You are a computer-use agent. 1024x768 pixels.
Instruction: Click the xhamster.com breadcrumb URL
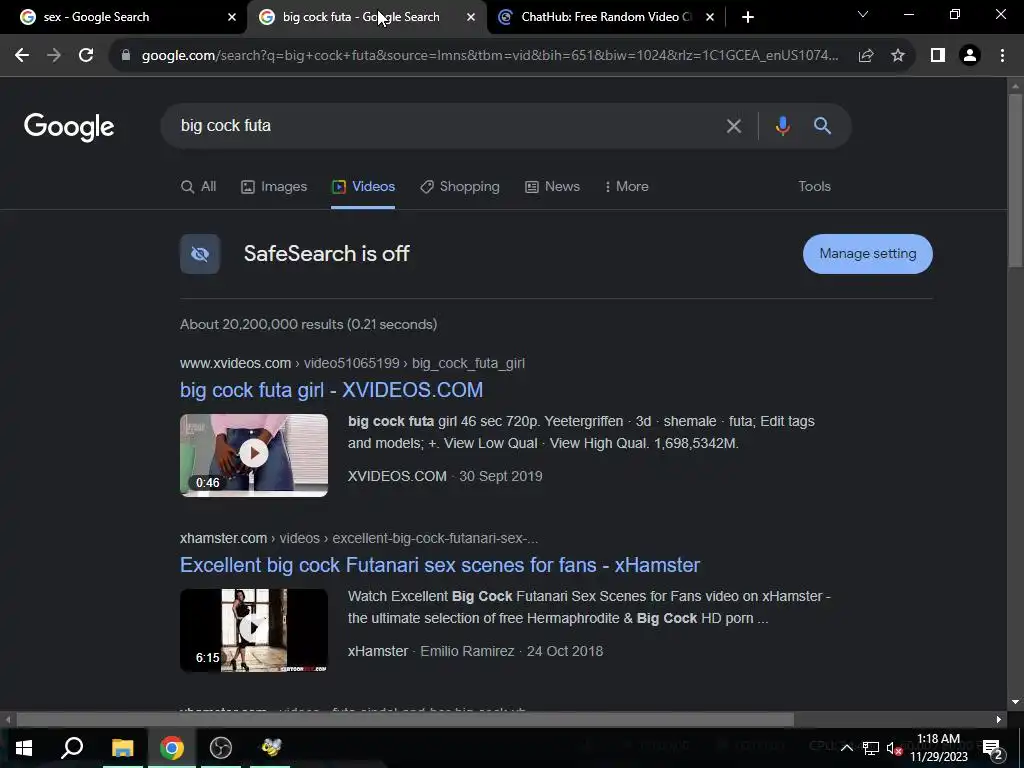coord(359,538)
